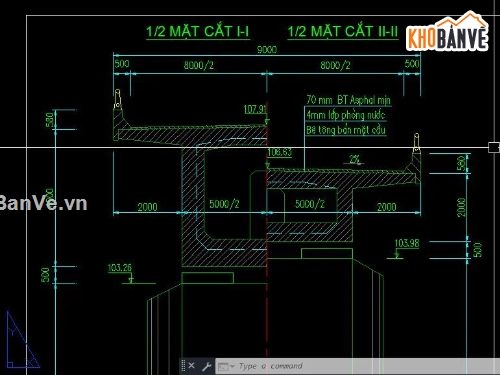Click the KhoBanVe logo

pos(447,32)
